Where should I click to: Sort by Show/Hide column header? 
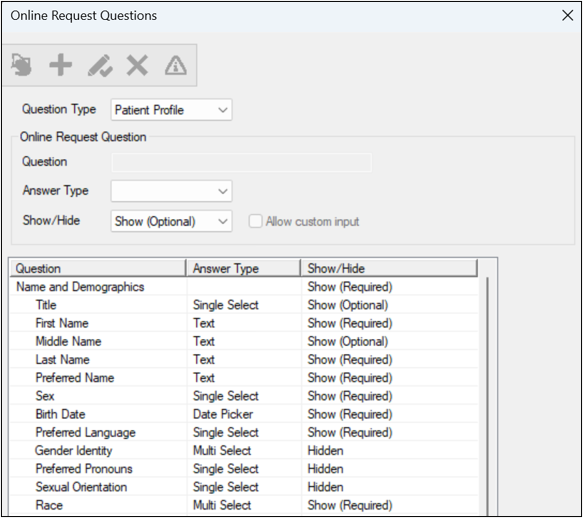389,268
